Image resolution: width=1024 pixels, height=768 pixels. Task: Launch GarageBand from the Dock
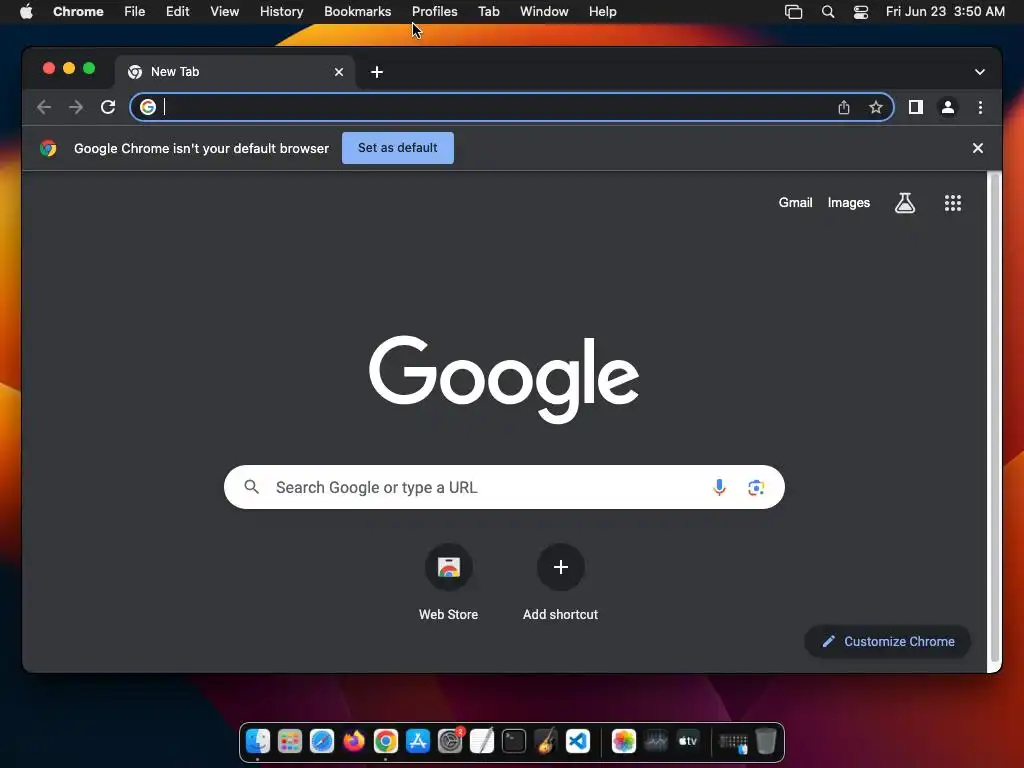[546, 741]
